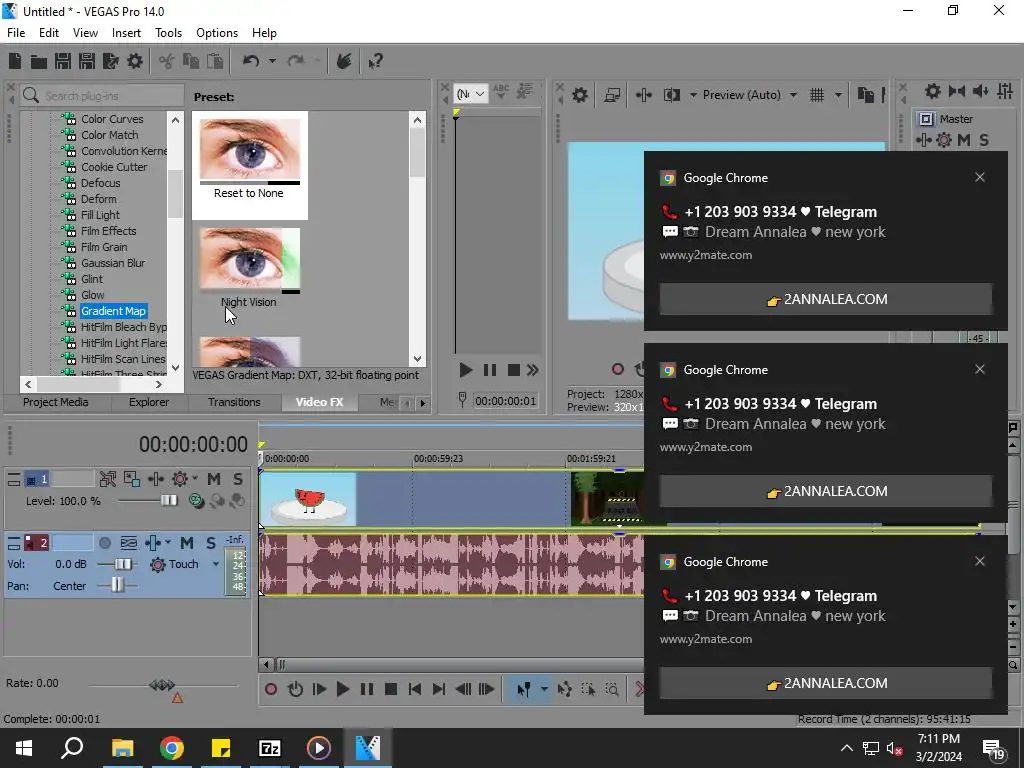
Task: Select the Reset to None preset
Action: coord(249,165)
